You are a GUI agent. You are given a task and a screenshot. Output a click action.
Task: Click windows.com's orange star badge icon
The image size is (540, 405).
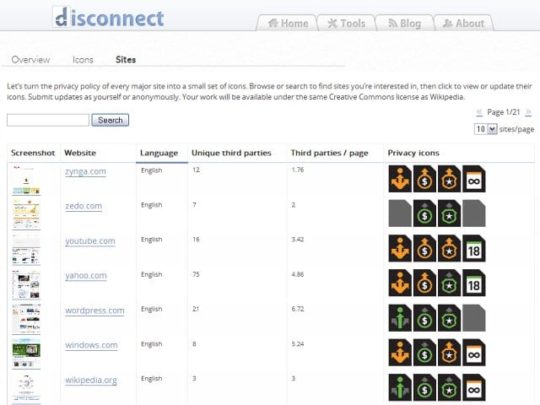pyautogui.click(x=449, y=353)
